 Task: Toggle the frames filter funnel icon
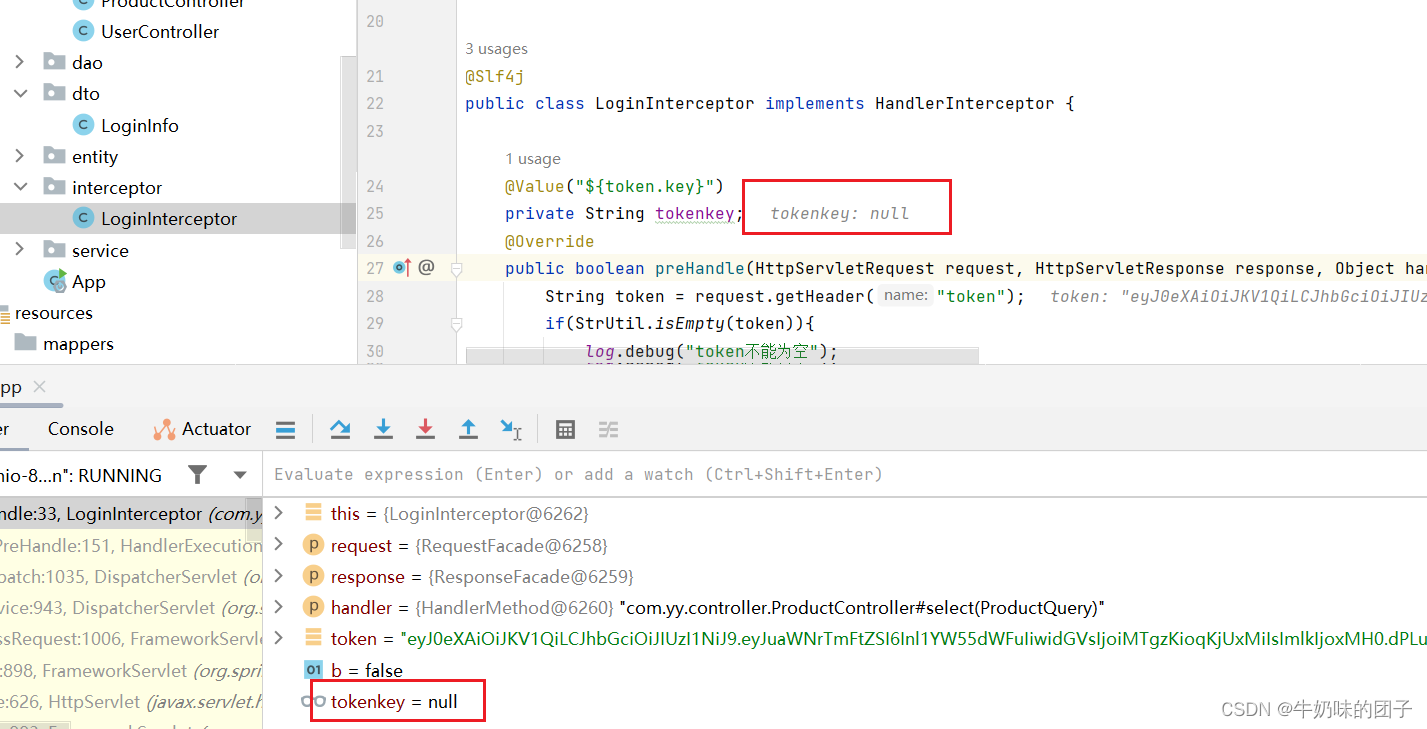[197, 475]
